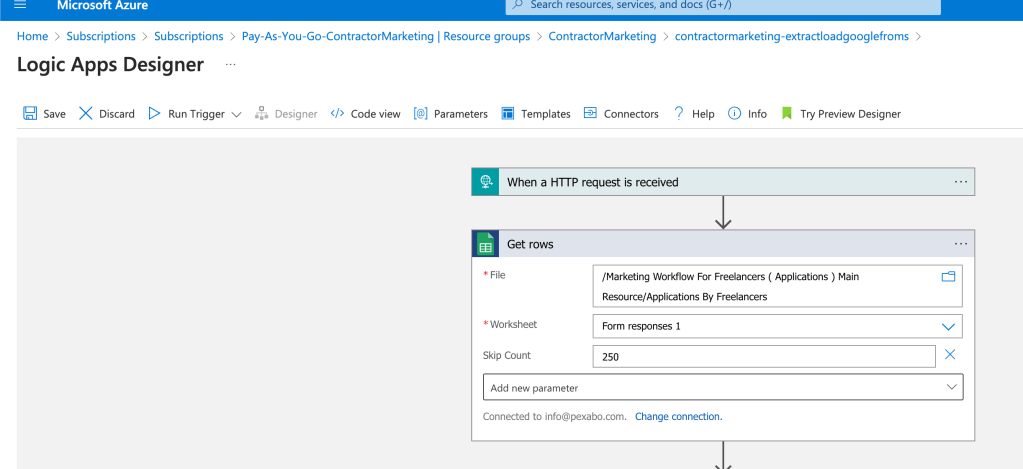Viewport: 1023px width, 469px height.
Task: Open the ContractorMarketing breadcrumb
Action: pos(602,37)
